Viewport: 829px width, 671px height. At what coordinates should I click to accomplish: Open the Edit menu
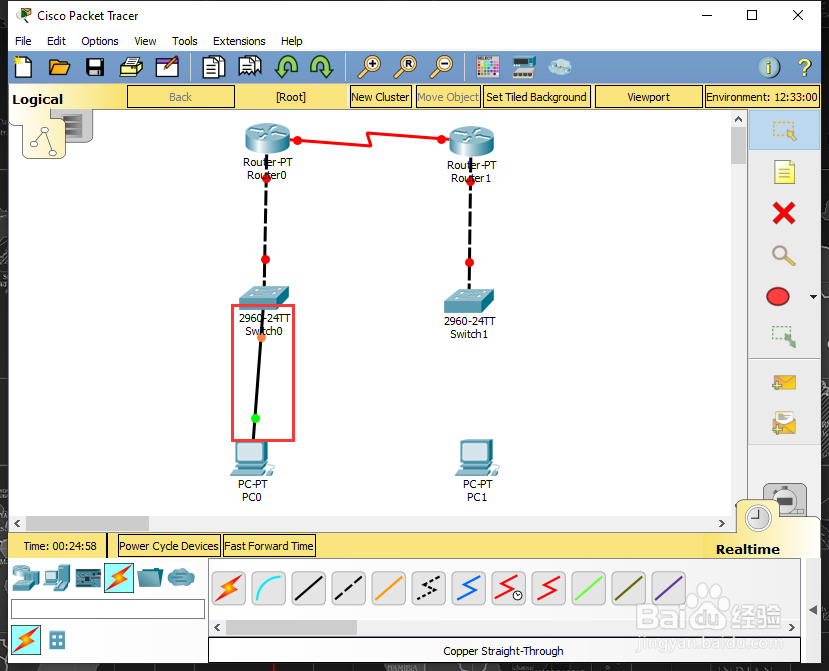tap(56, 41)
